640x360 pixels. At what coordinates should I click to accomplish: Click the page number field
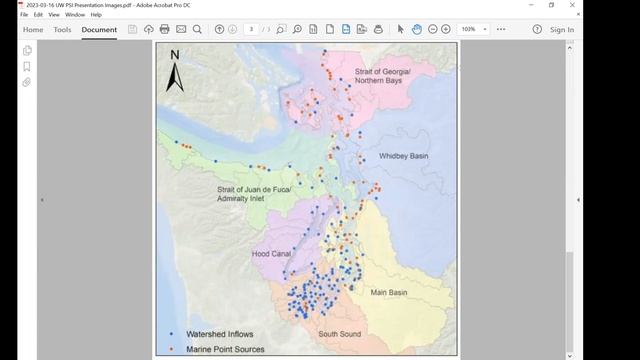click(251, 29)
